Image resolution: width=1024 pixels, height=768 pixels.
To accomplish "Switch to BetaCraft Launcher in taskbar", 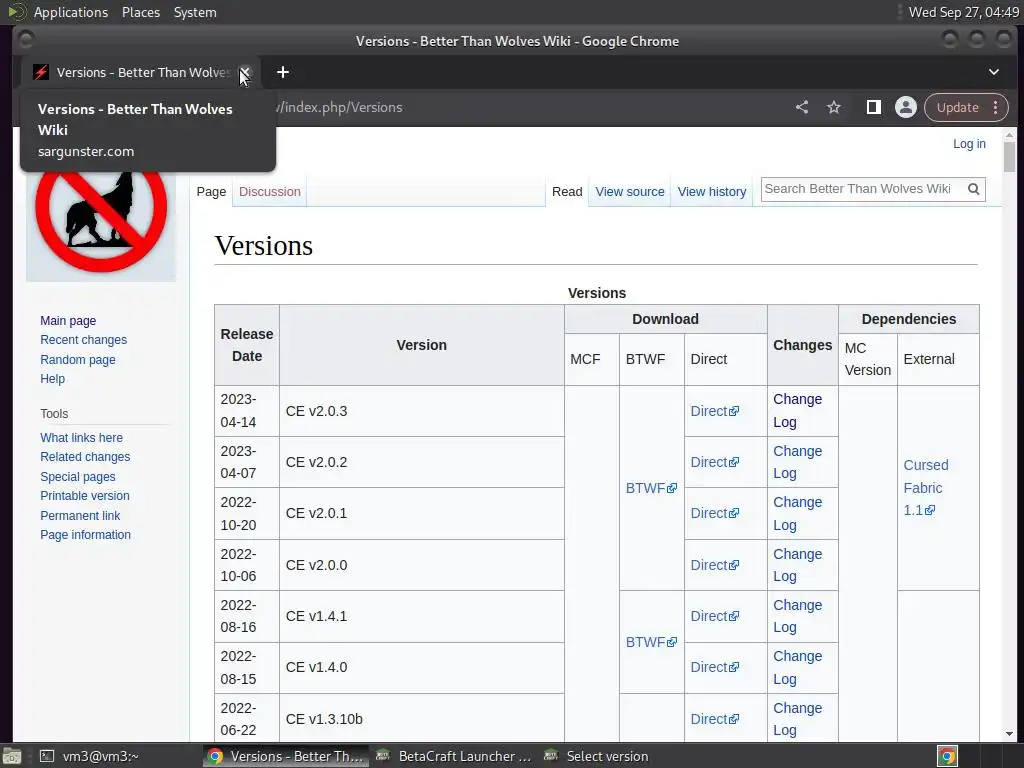I will pos(455,756).
